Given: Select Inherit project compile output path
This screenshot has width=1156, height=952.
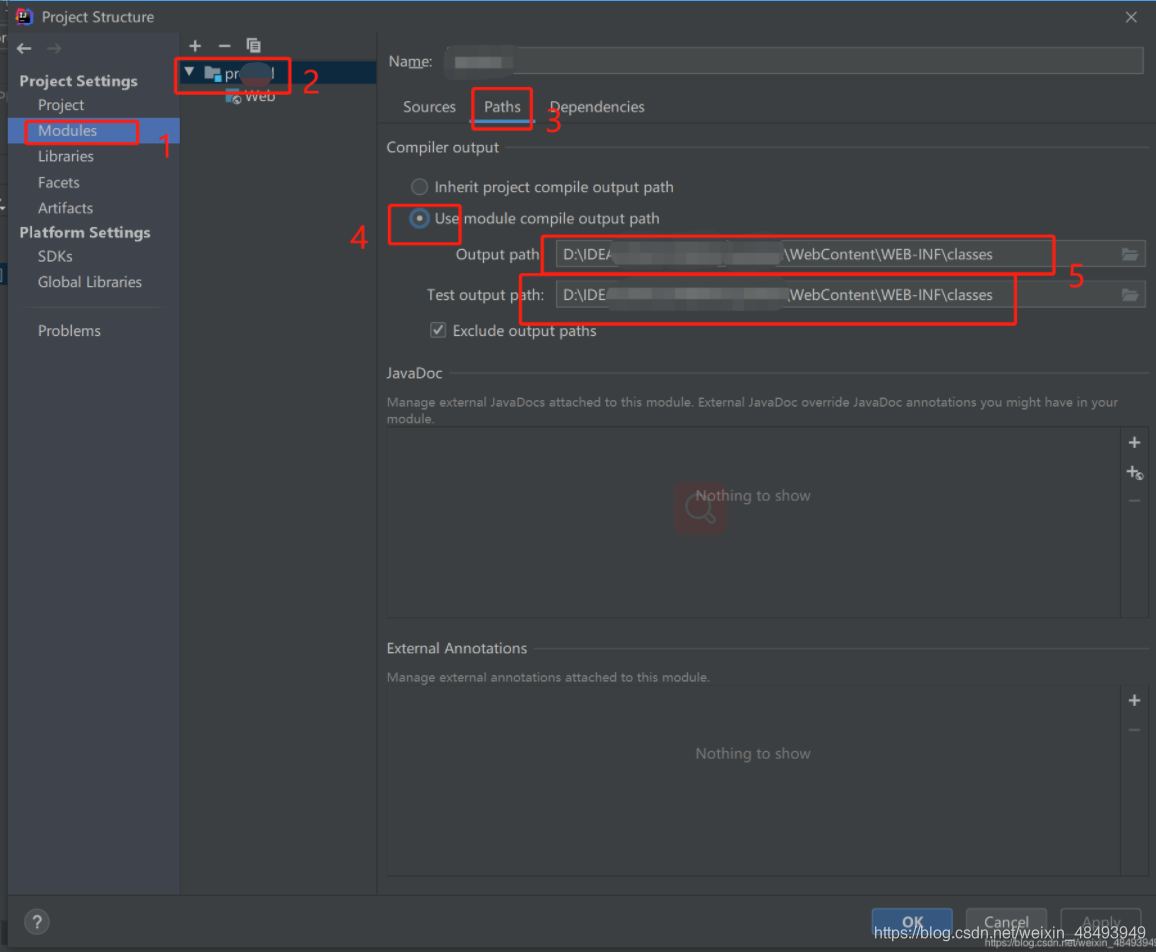Looking at the screenshot, I should (x=419, y=186).
